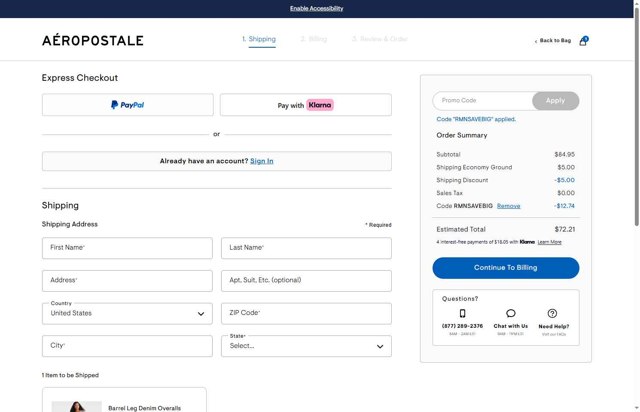Click the Estimated Total $72.21 amount
This screenshot has width=640, height=412.
pos(564,229)
